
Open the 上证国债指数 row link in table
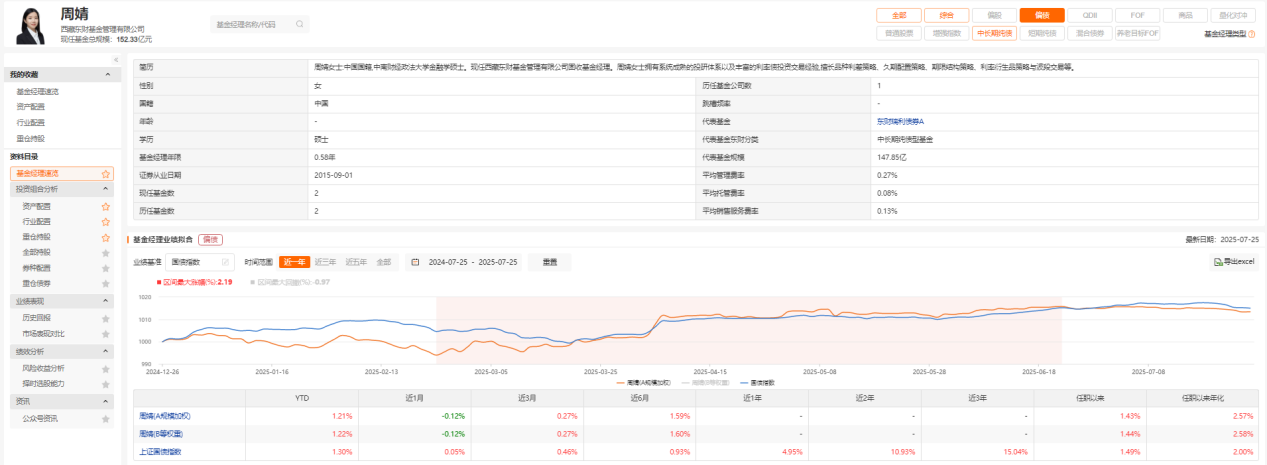(x=158, y=452)
